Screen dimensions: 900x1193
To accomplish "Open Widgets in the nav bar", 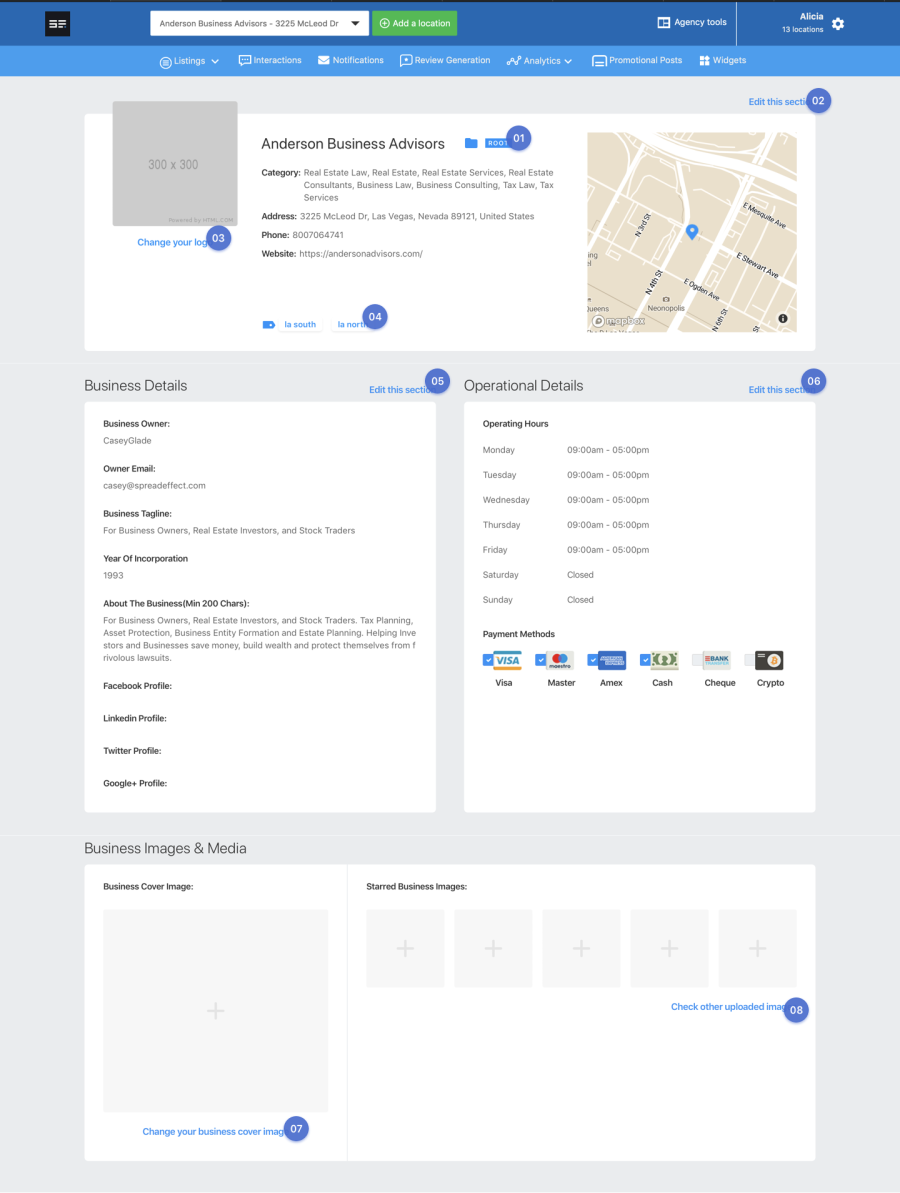I will tap(723, 60).
